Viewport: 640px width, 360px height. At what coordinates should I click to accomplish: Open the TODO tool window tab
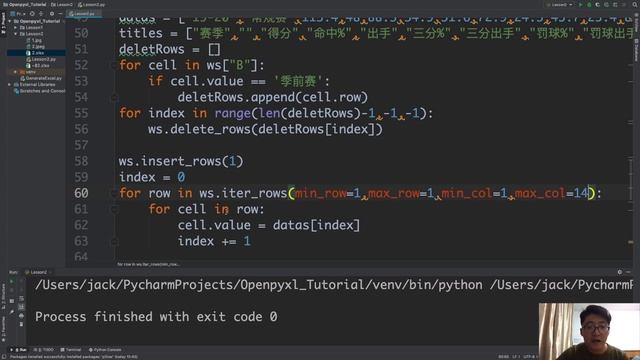click(x=44, y=350)
